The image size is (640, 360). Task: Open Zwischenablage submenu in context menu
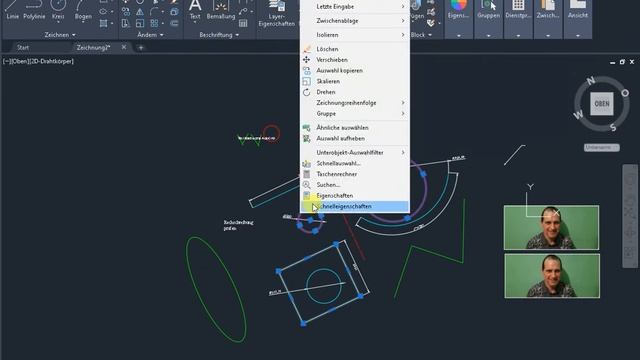(355, 21)
